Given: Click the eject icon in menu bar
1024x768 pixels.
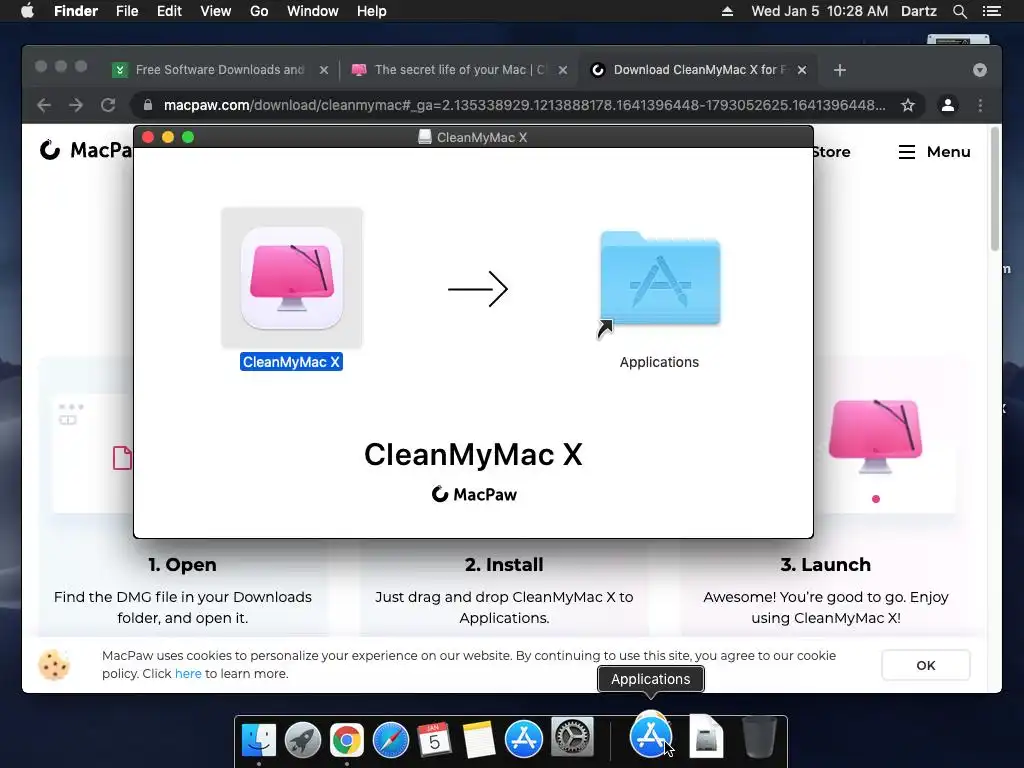Looking at the screenshot, I should [x=727, y=11].
